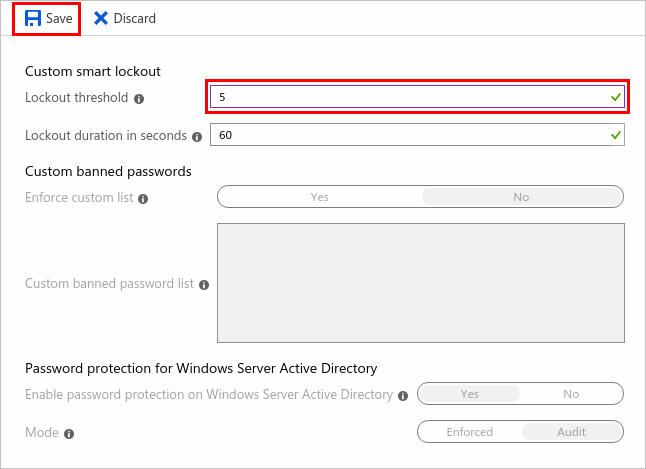
Task: Click the "Custom smart lockout" heading
Action: (x=93, y=71)
